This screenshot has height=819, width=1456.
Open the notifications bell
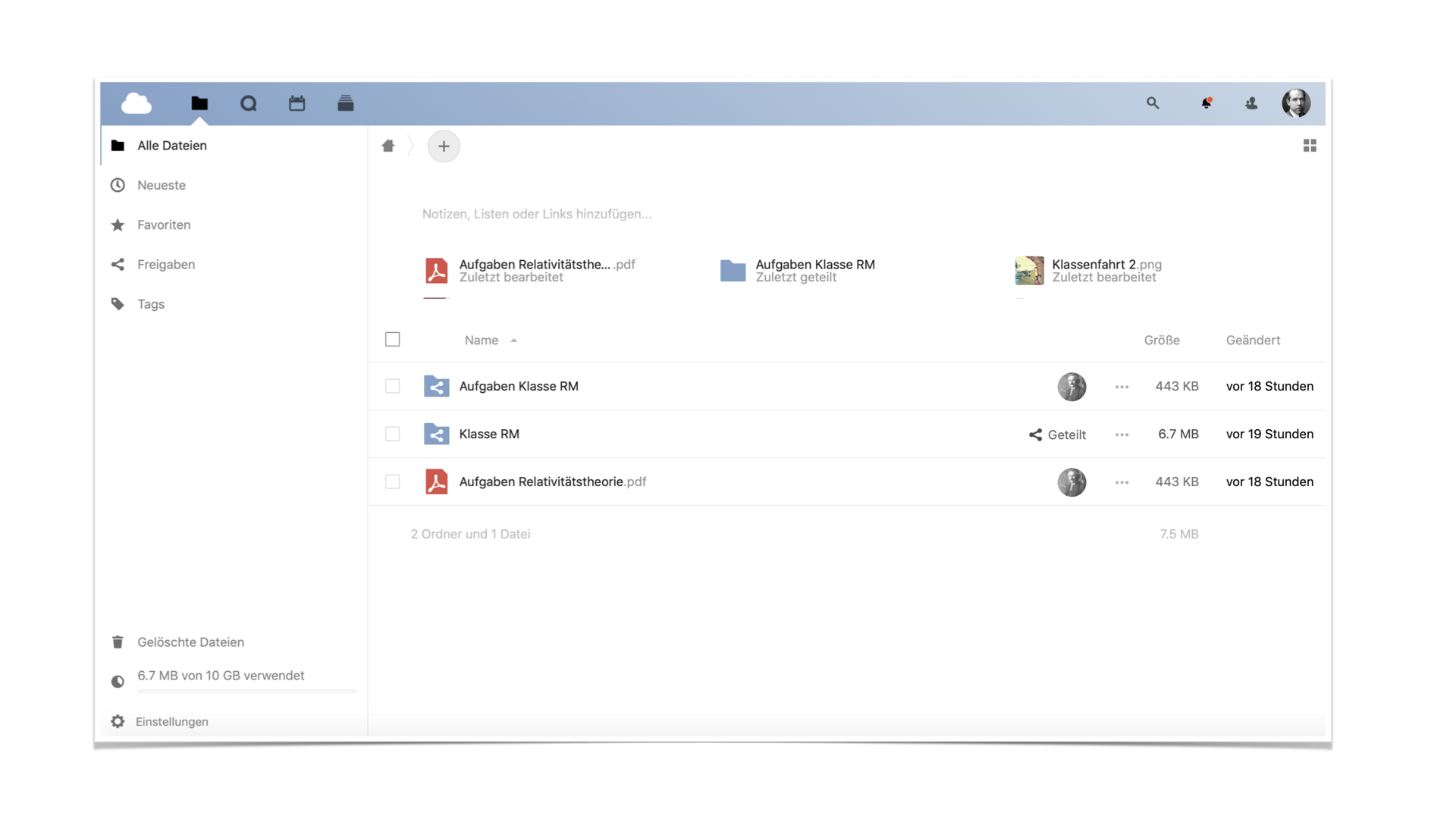pyautogui.click(x=1206, y=103)
